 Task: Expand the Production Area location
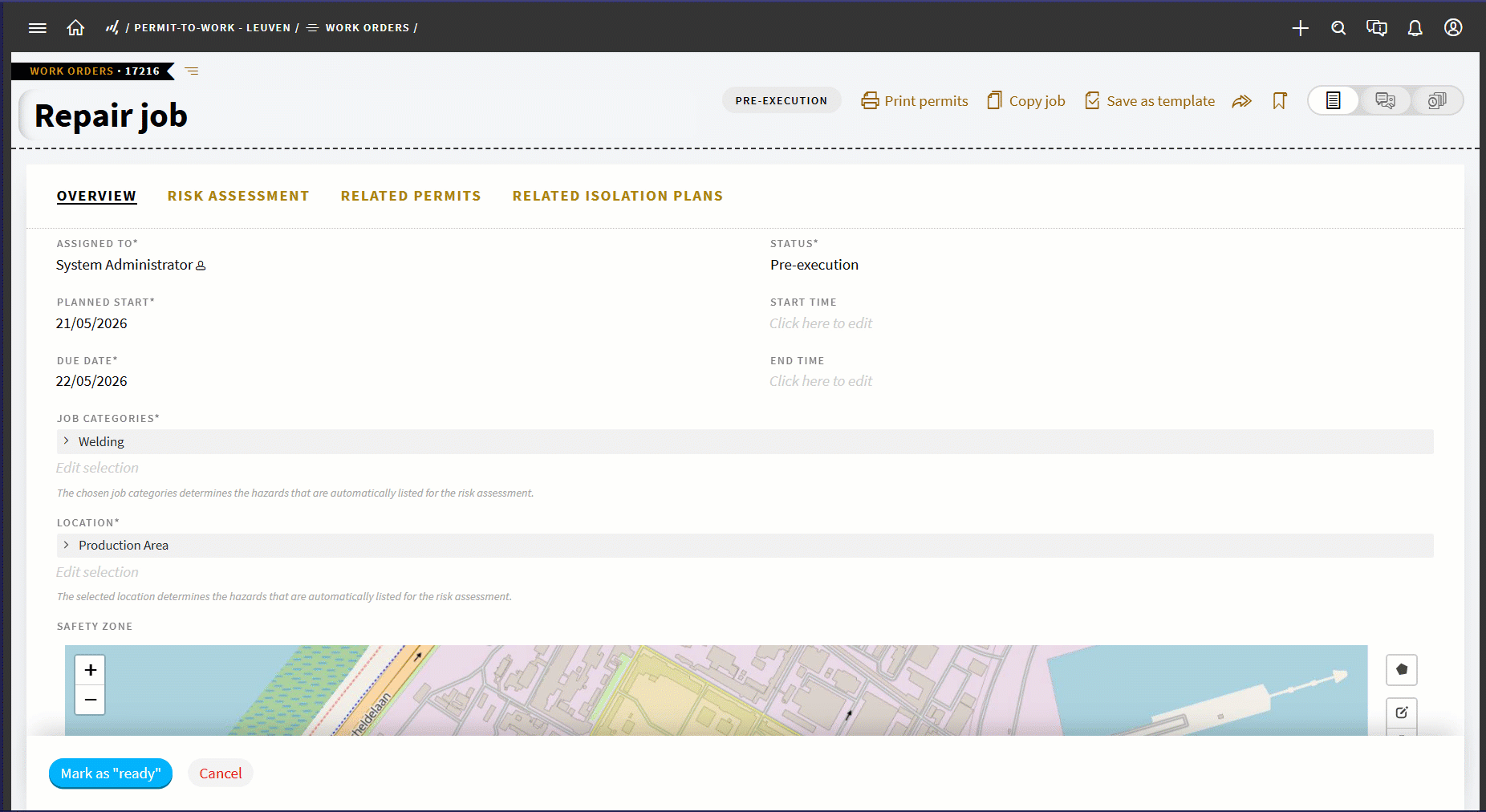click(x=66, y=545)
